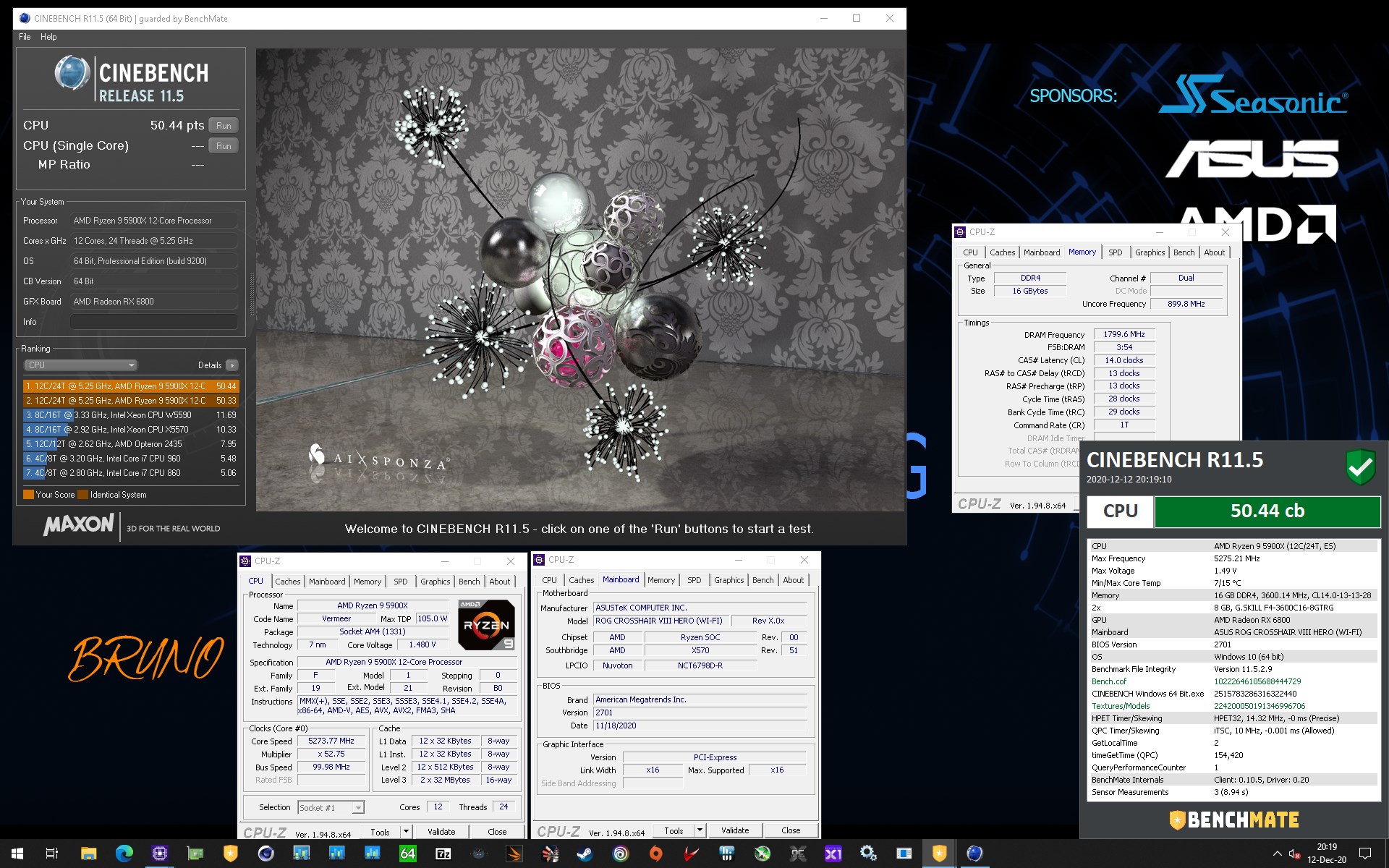Click the Cinebench rendered scene image
Screen dimensions: 1389x868
point(580,280)
